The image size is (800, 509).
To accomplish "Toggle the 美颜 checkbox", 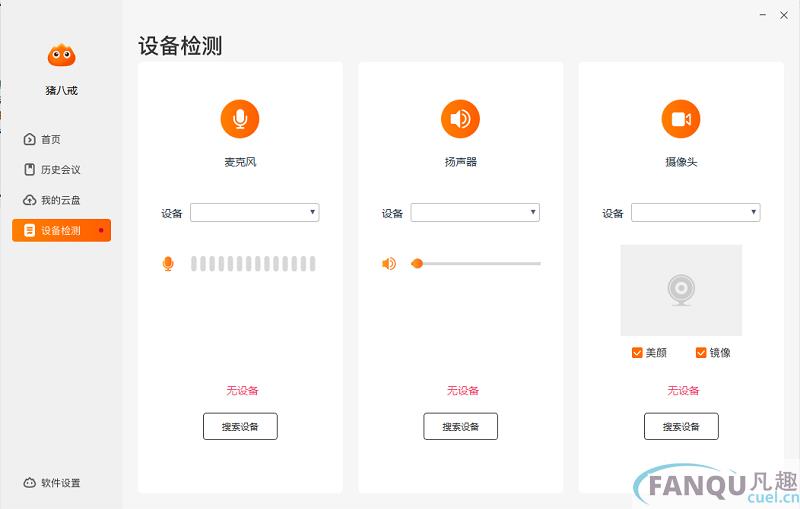I will [637, 352].
